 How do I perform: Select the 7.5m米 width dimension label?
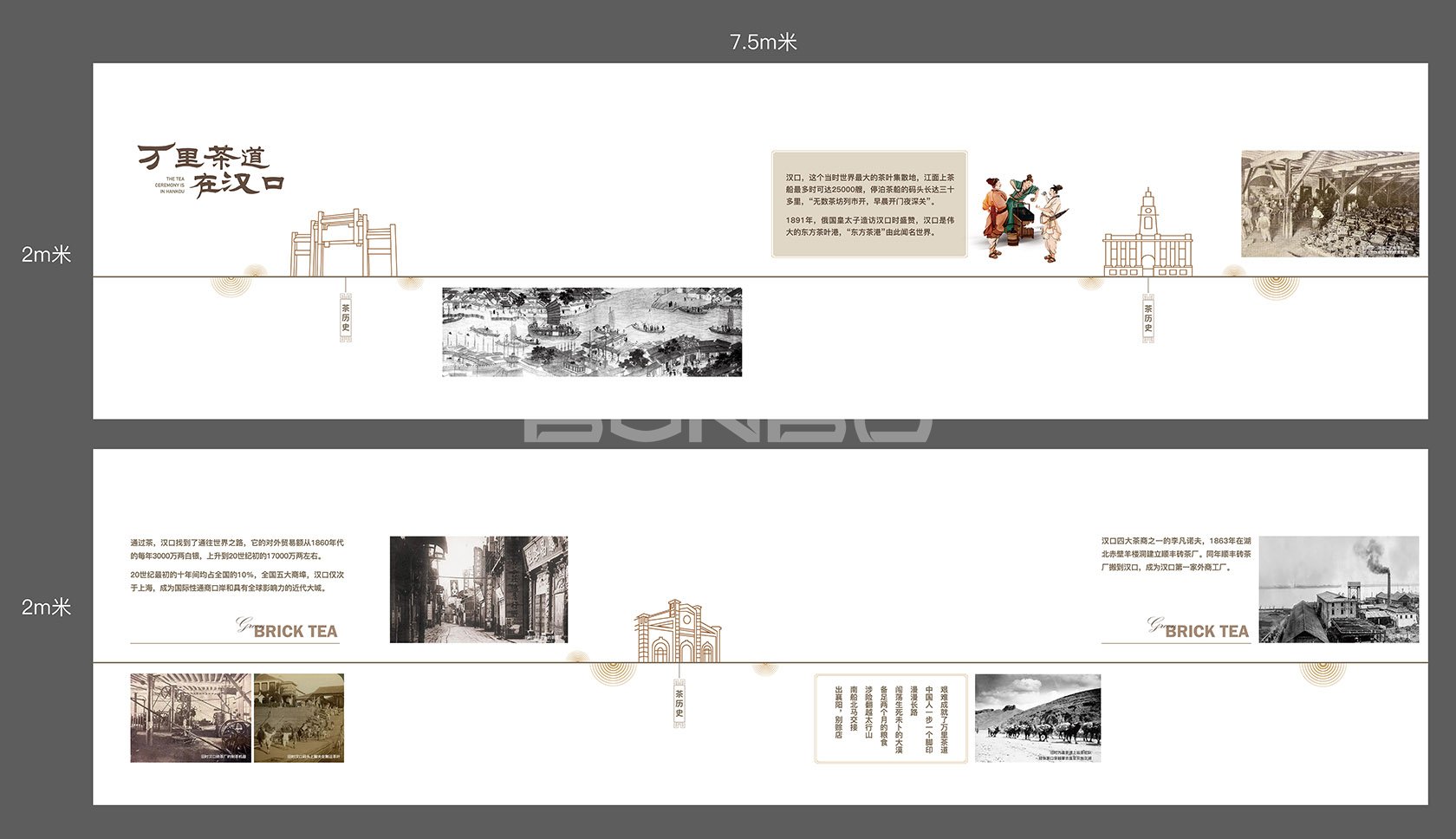point(763,42)
